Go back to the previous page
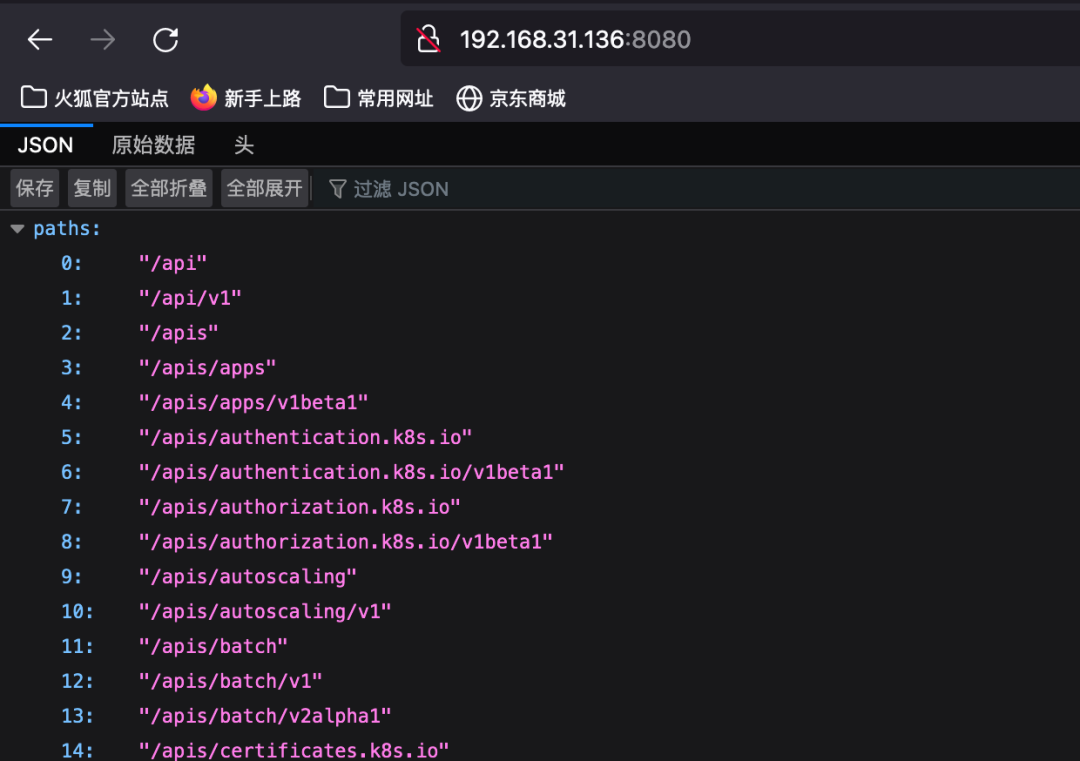1080x761 pixels. tap(40, 40)
